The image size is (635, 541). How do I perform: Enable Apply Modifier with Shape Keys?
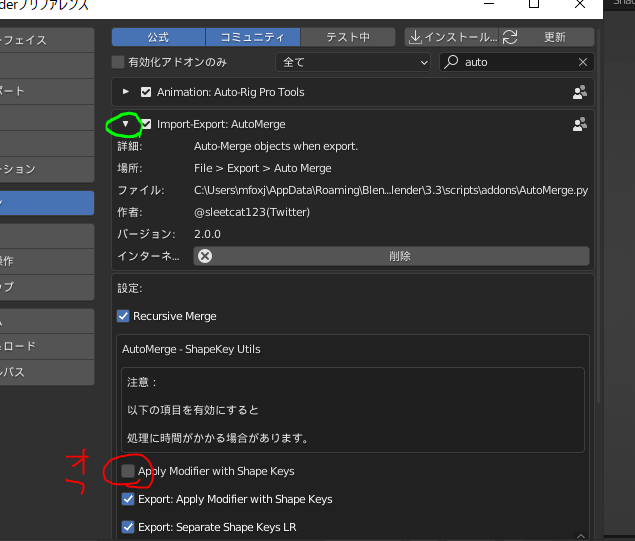(x=127, y=471)
